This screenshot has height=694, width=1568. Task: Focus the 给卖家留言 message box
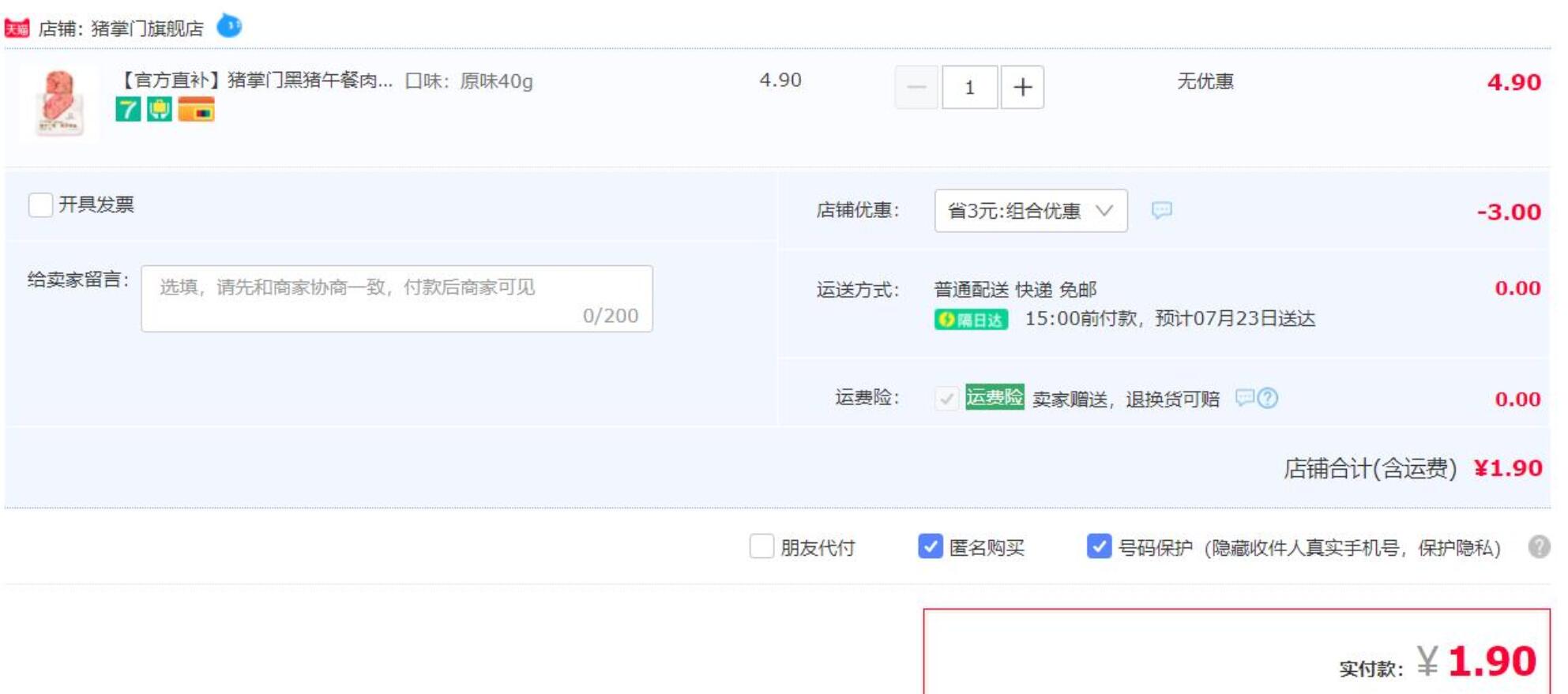click(397, 298)
